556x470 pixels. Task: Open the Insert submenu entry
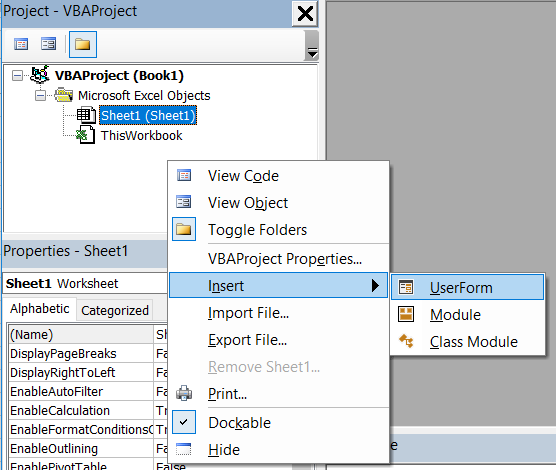[279, 286]
